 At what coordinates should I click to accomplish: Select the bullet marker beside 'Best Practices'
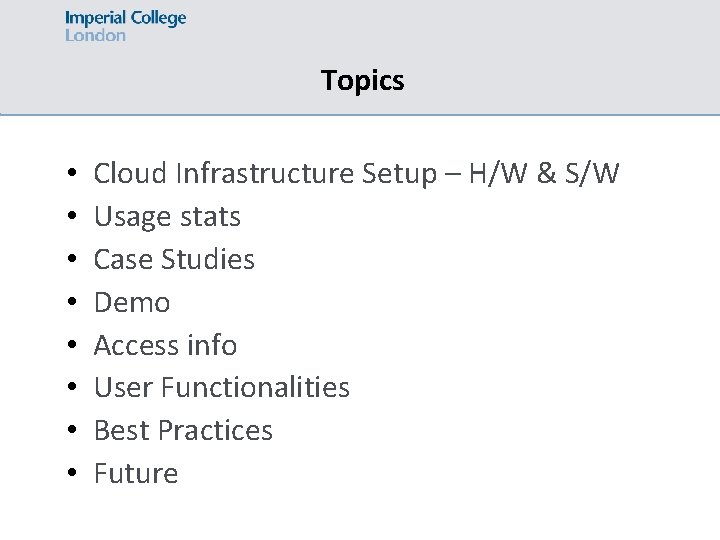(63, 432)
